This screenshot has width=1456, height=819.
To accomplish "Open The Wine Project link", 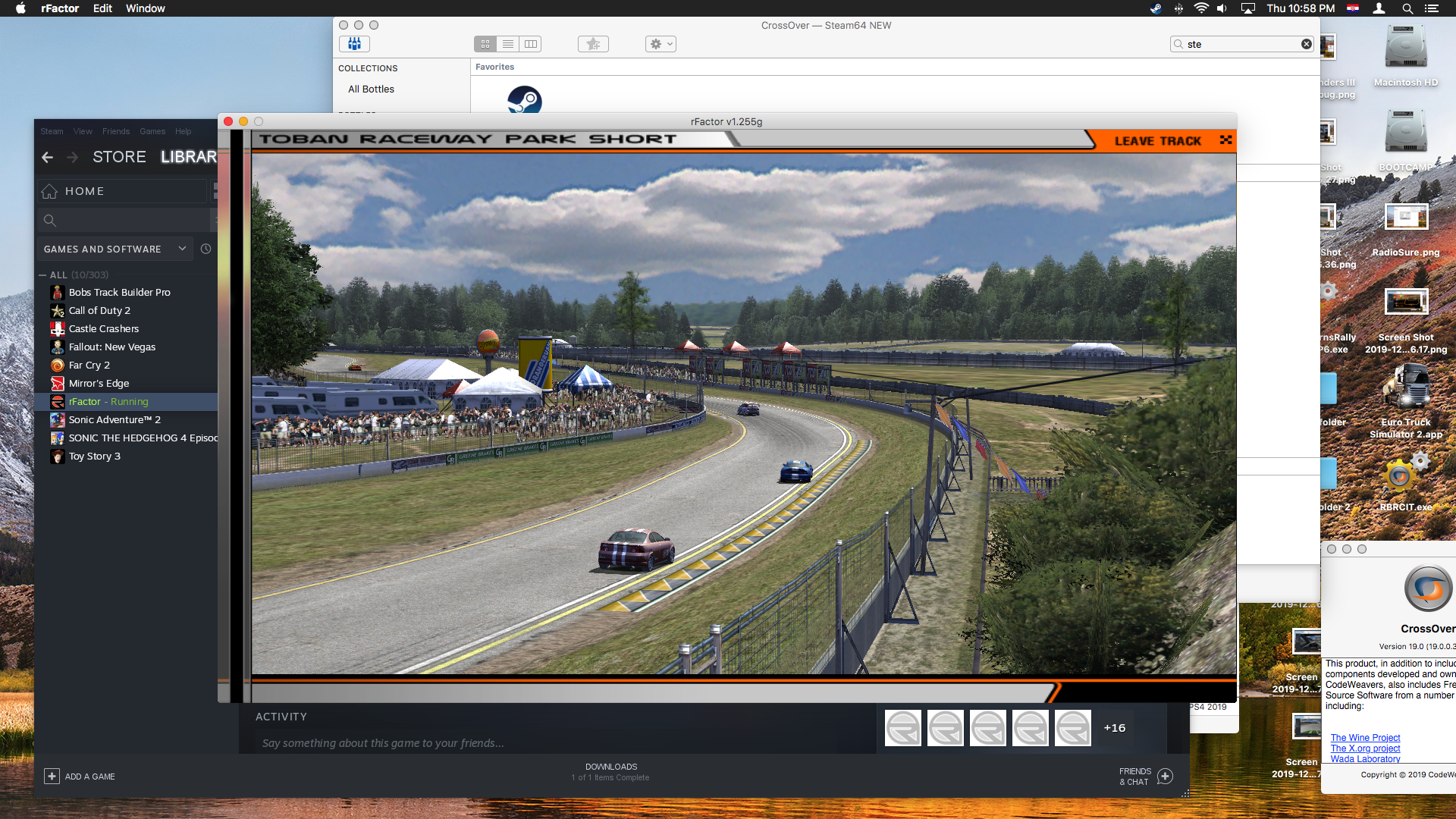I will tap(1365, 738).
